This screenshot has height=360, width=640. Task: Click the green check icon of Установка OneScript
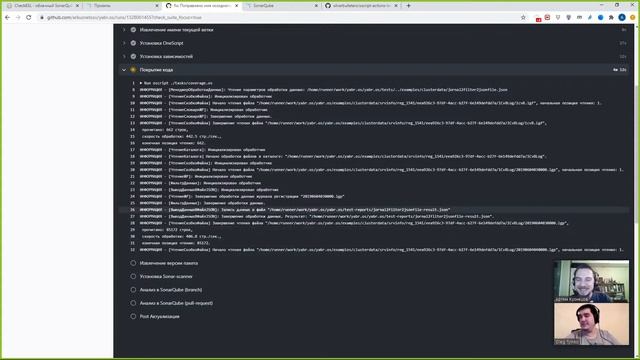pos(133,43)
